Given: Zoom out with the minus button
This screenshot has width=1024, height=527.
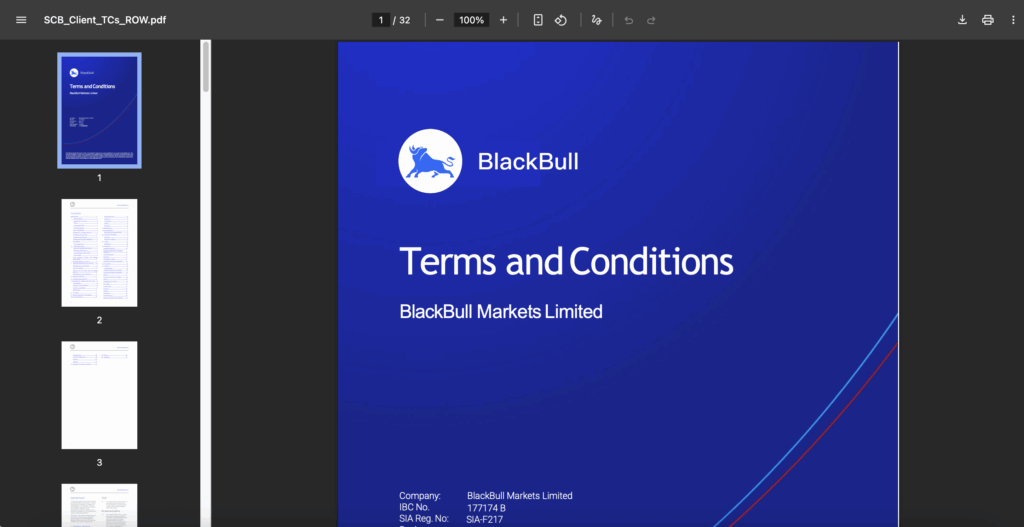Looking at the screenshot, I should coord(440,20).
